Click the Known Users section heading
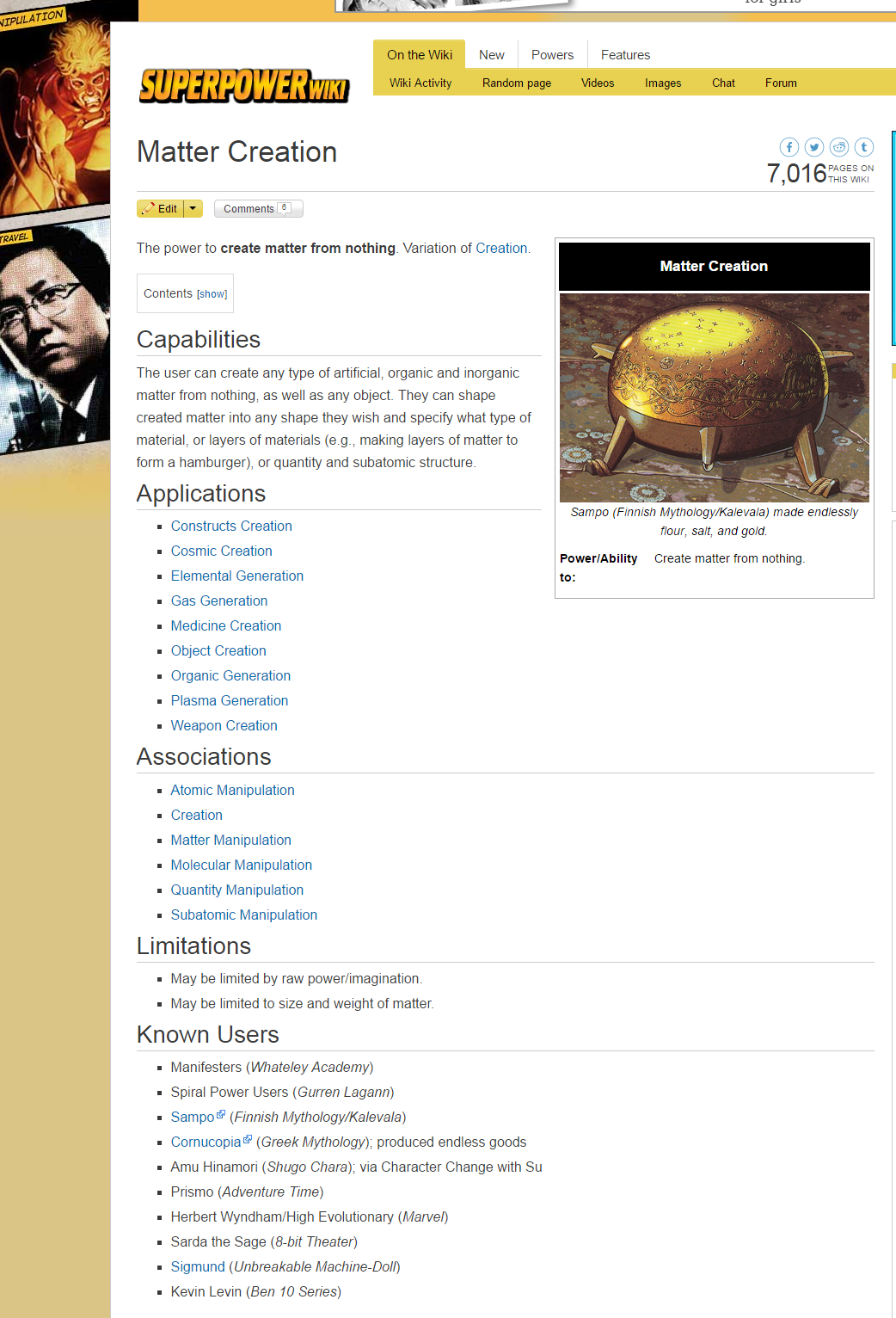Image resolution: width=896 pixels, height=1318 pixels. pos(208,1034)
